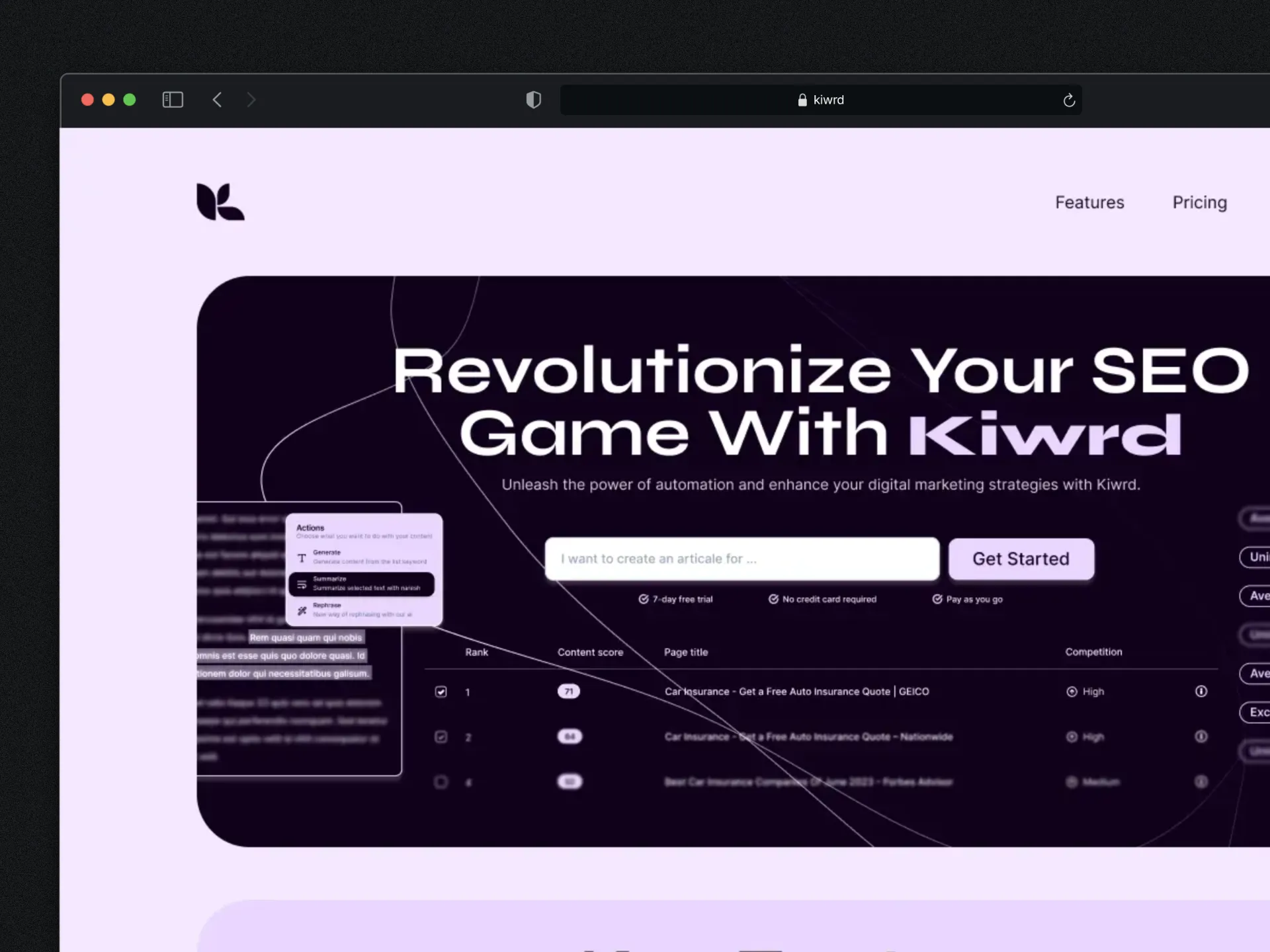
Task: Uncheck the Nationwide page title row
Action: [441, 736]
